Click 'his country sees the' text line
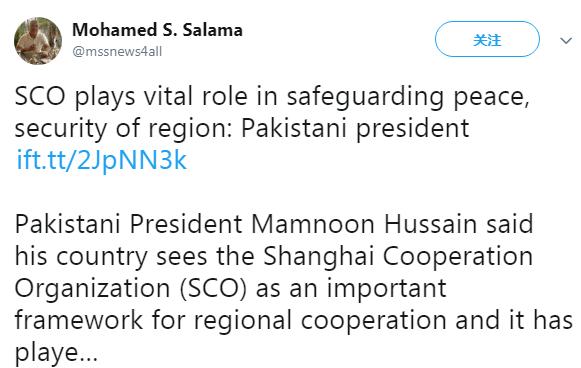 [x=135, y=256]
